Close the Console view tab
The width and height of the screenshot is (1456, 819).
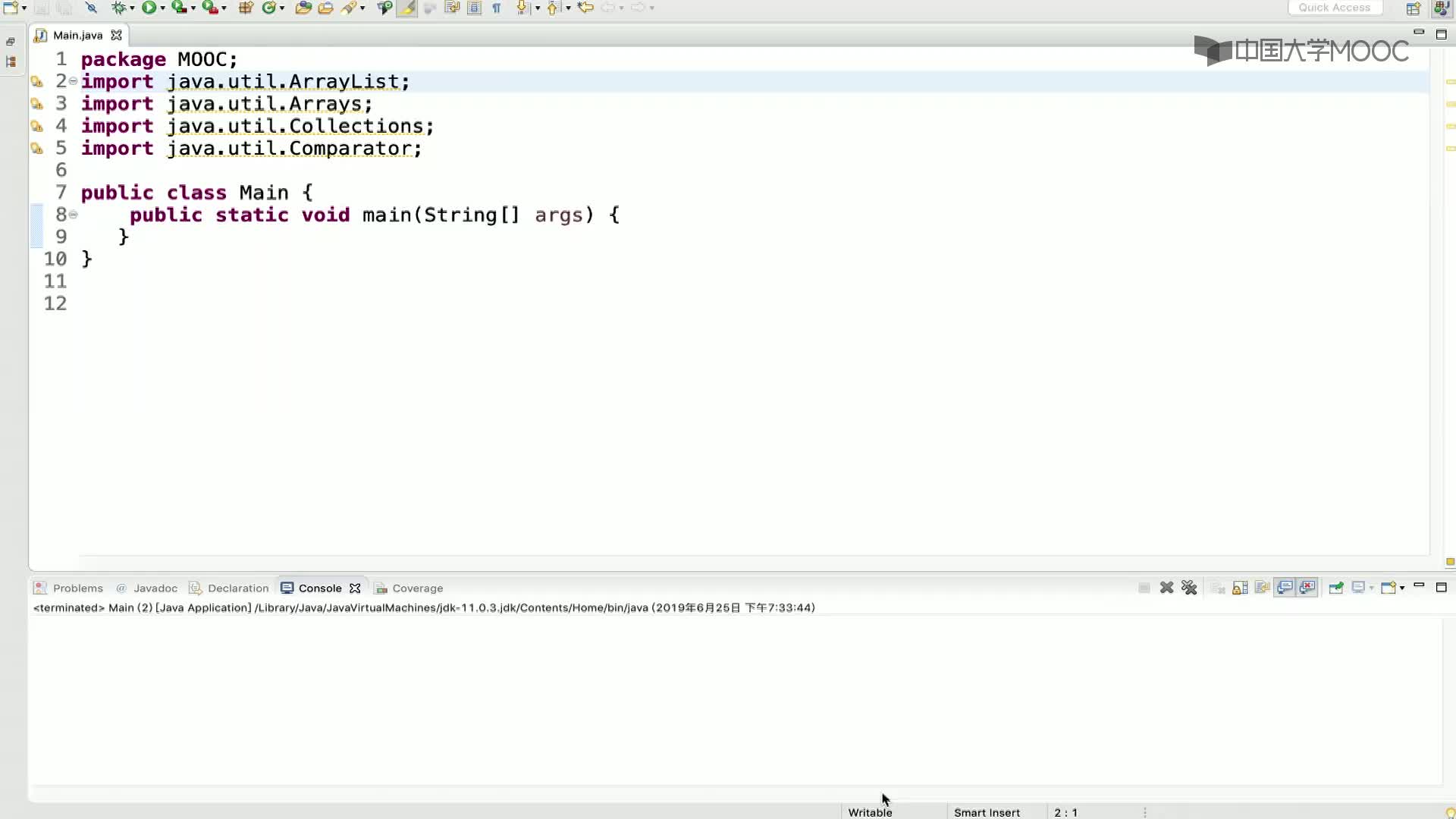[x=355, y=588]
